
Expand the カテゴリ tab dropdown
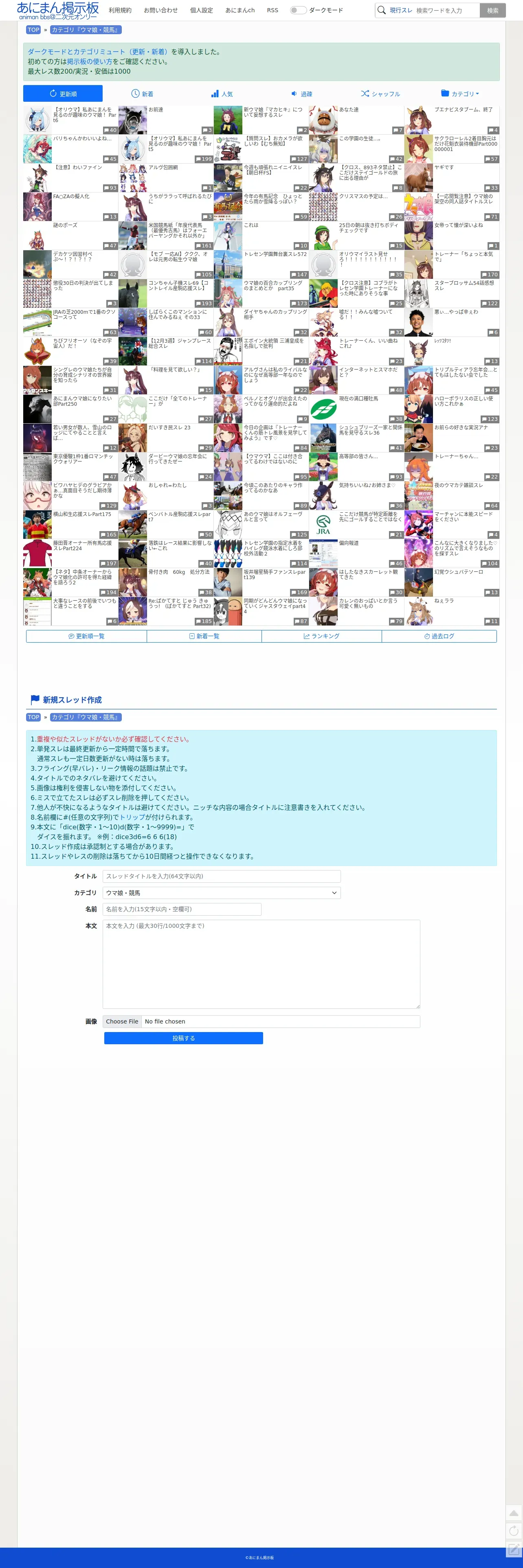pyautogui.click(x=459, y=94)
